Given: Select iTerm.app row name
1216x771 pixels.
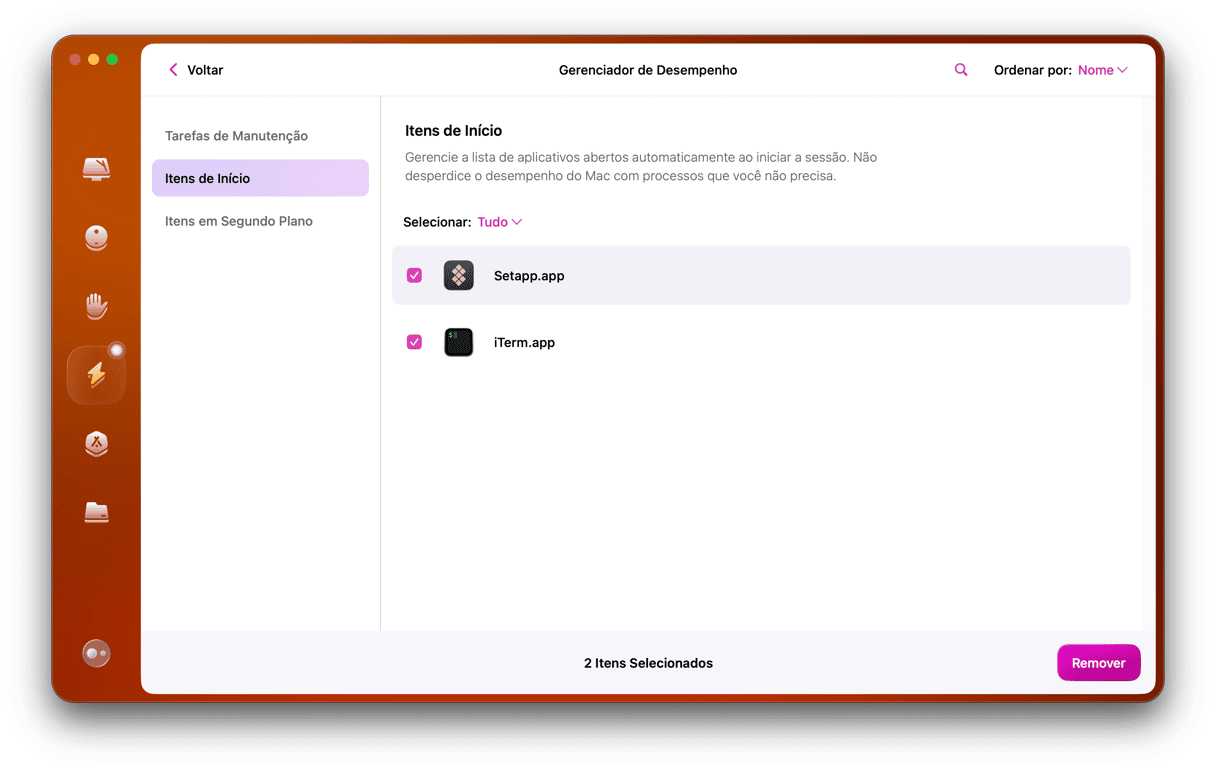Looking at the screenshot, I should [524, 342].
